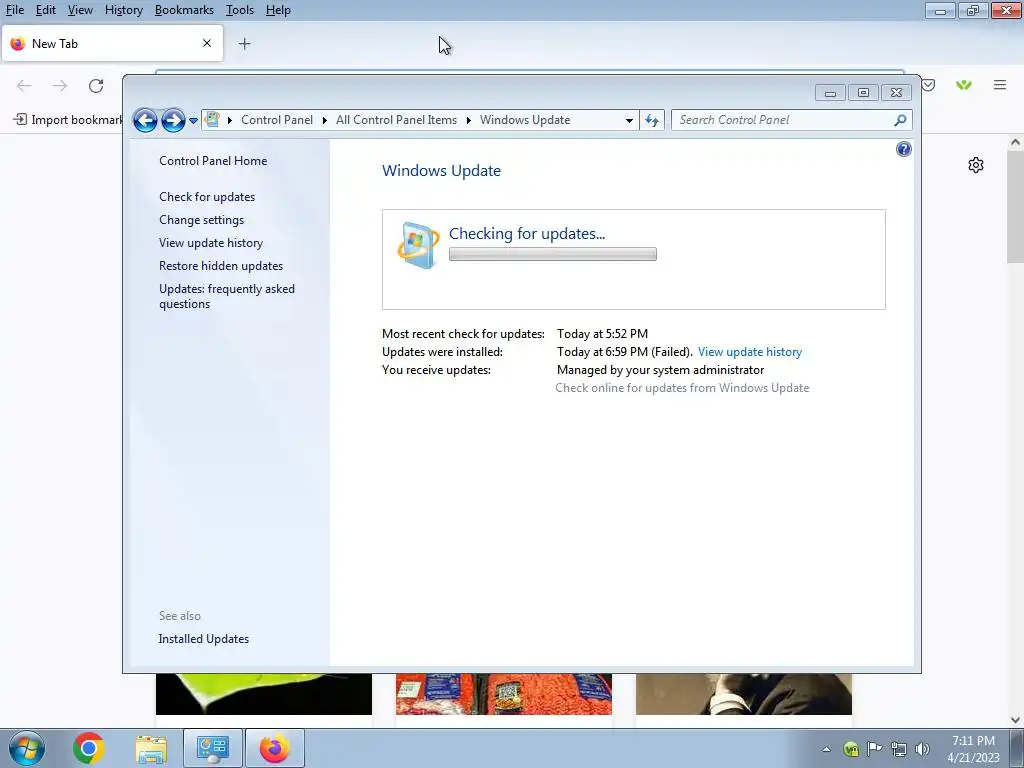The height and width of the screenshot is (768, 1024).
Task: Open Firefox hamburger application menu
Action: [1000, 85]
